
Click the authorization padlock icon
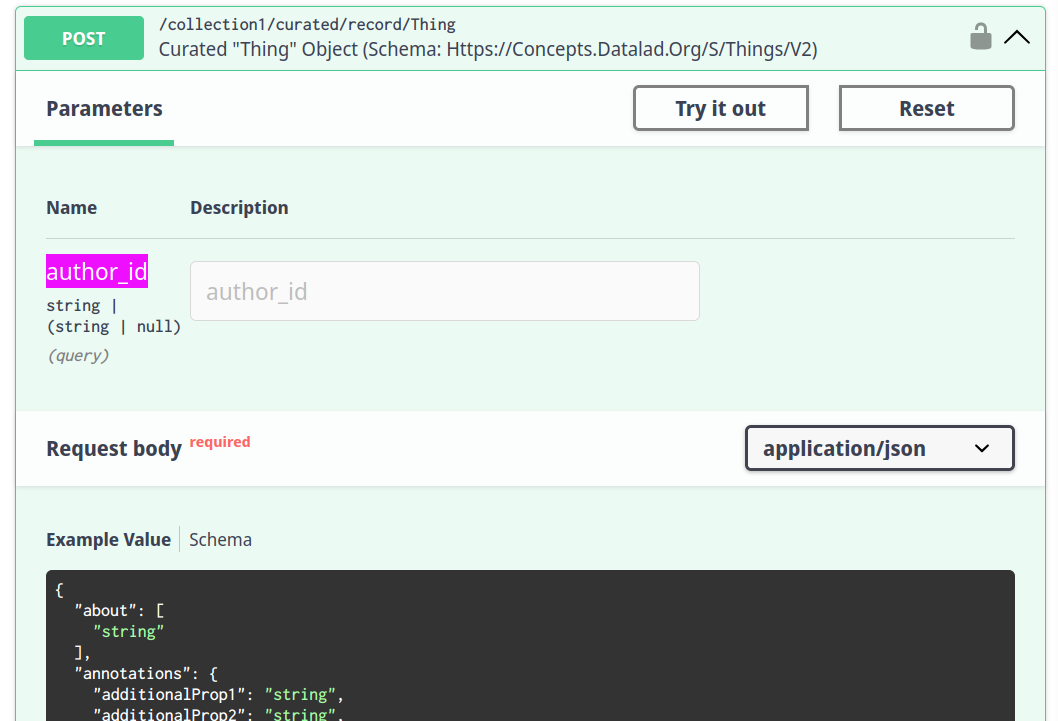(x=980, y=36)
